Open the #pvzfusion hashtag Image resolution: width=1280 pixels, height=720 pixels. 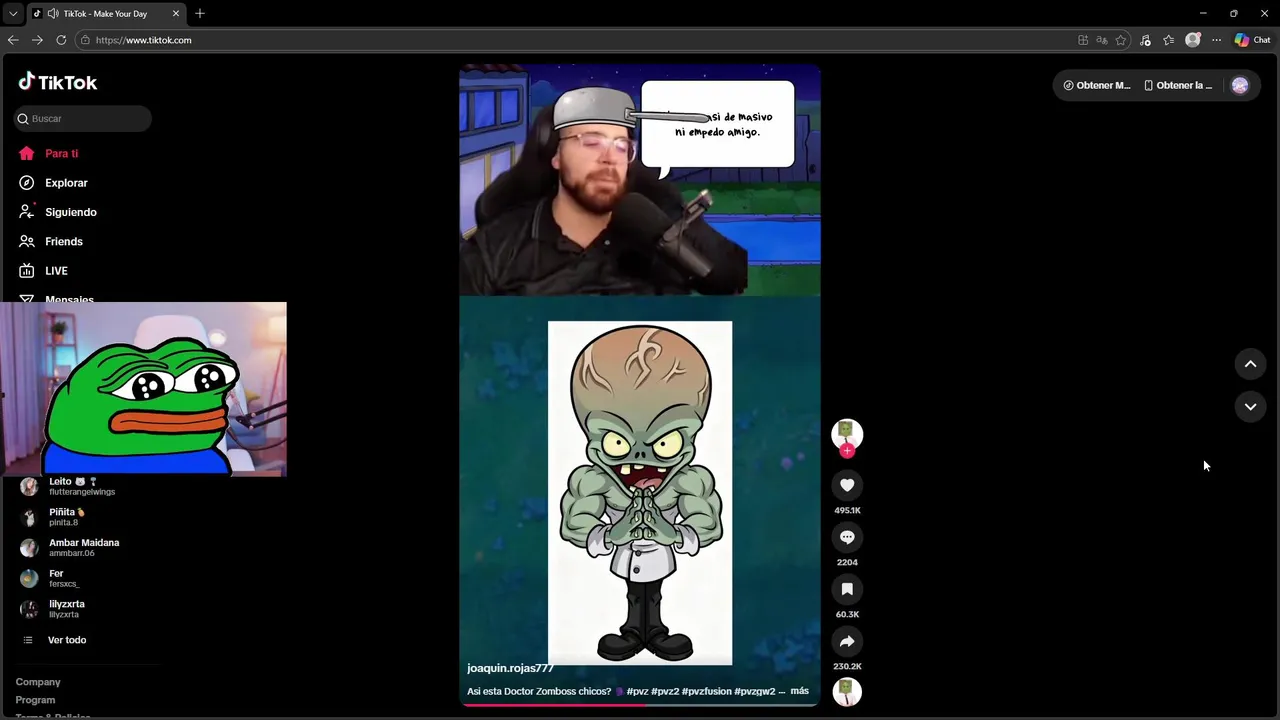coord(706,691)
